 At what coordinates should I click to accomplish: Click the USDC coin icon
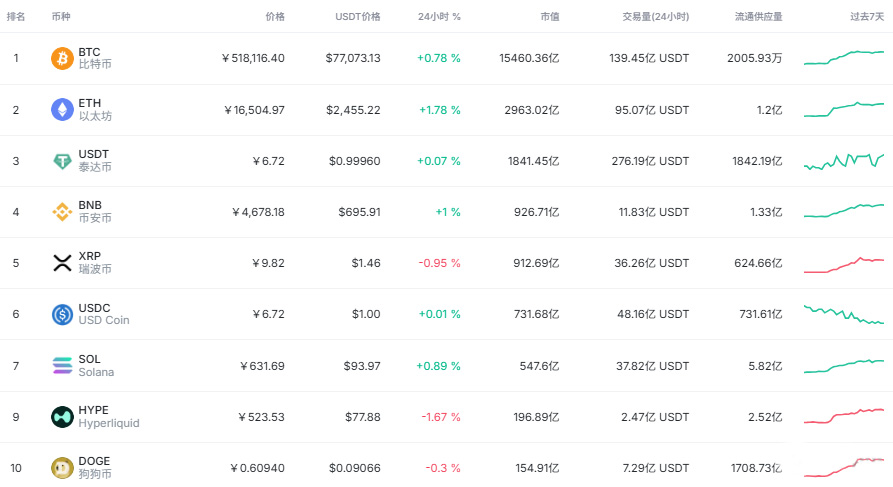[62, 314]
